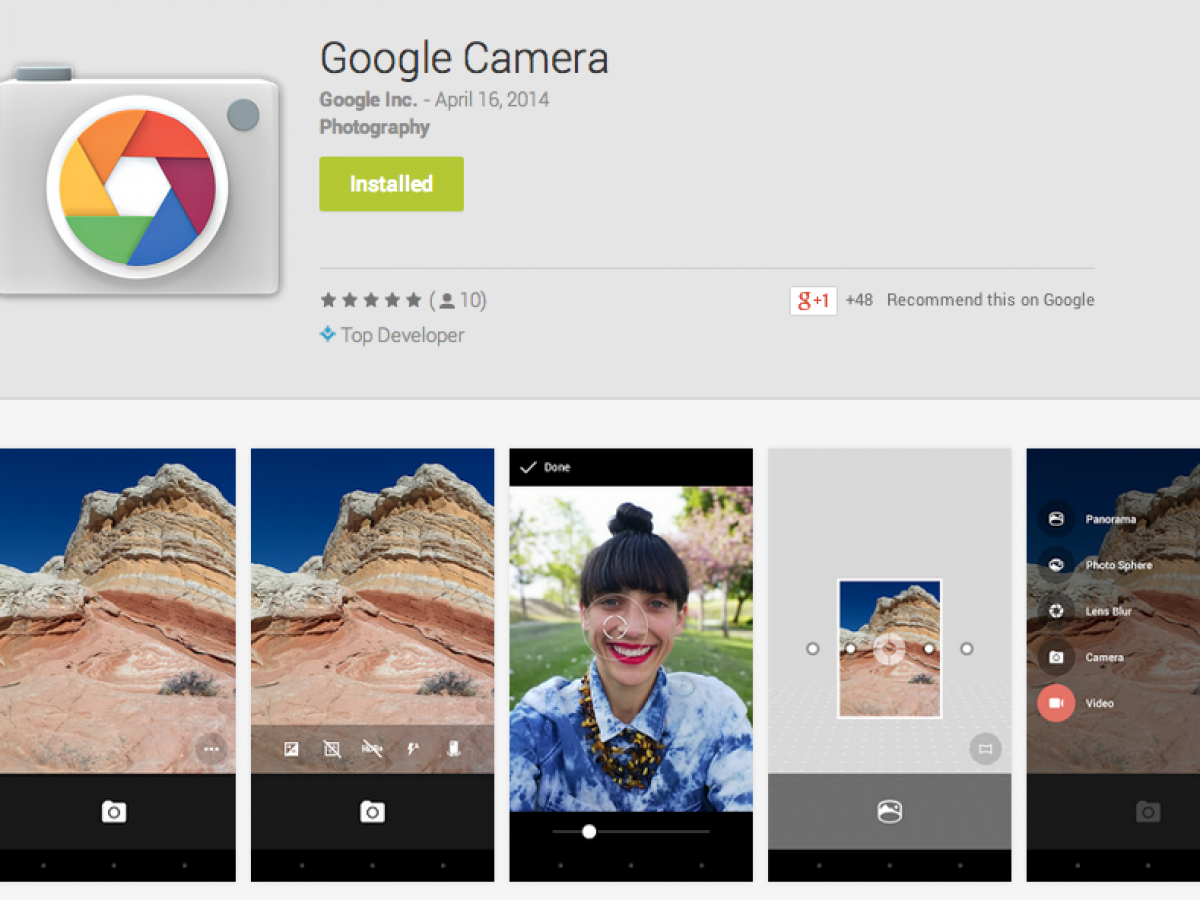This screenshot has height=900, width=1200.
Task: Tap the red Video mode button
Action: tap(1055, 703)
